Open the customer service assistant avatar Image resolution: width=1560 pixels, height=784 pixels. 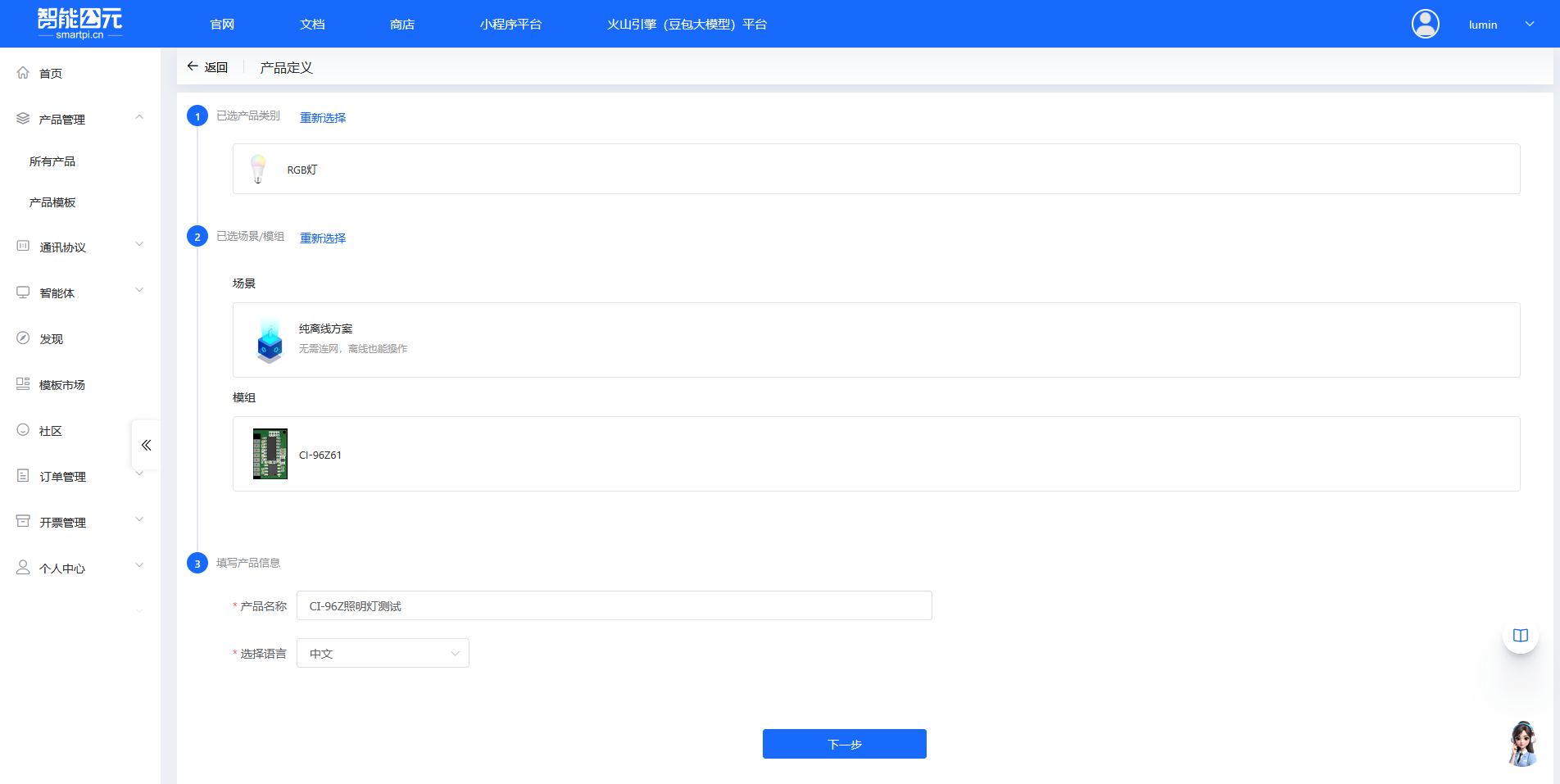(x=1522, y=744)
